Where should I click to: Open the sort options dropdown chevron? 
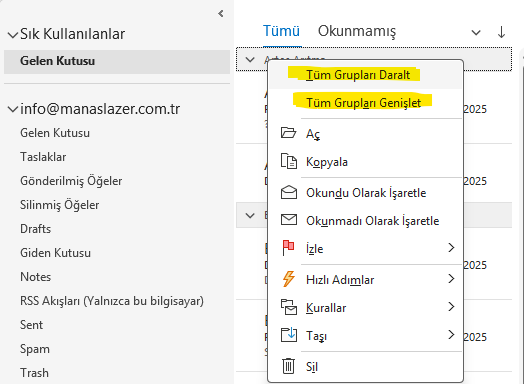pyautogui.click(x=476, y=32)
